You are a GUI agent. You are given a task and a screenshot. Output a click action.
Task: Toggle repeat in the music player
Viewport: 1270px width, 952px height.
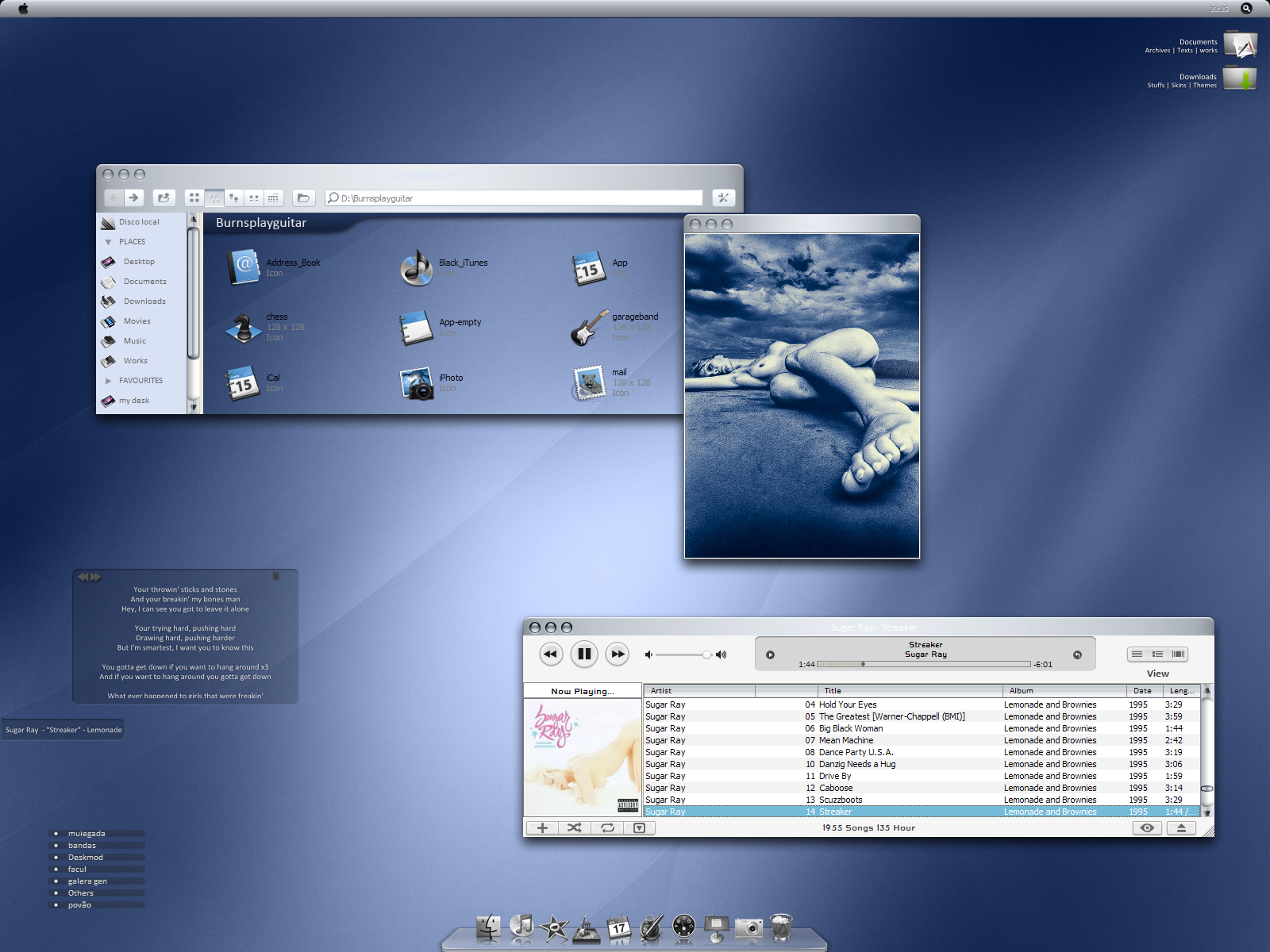tap(607, 827)
